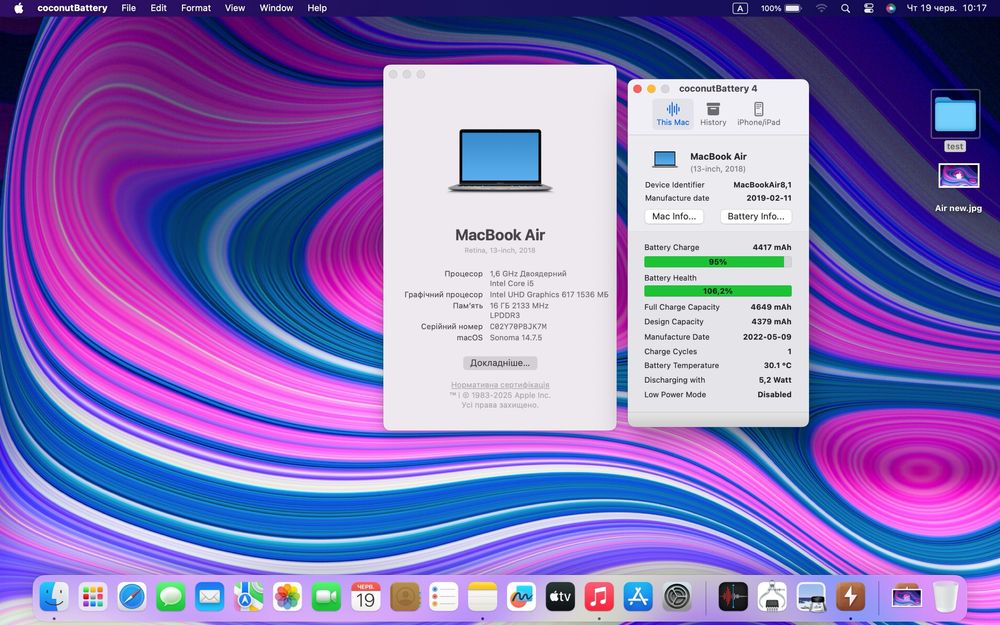Open Preview from the Dock
Screen dimensions: 1000x625
pos(811,598)
